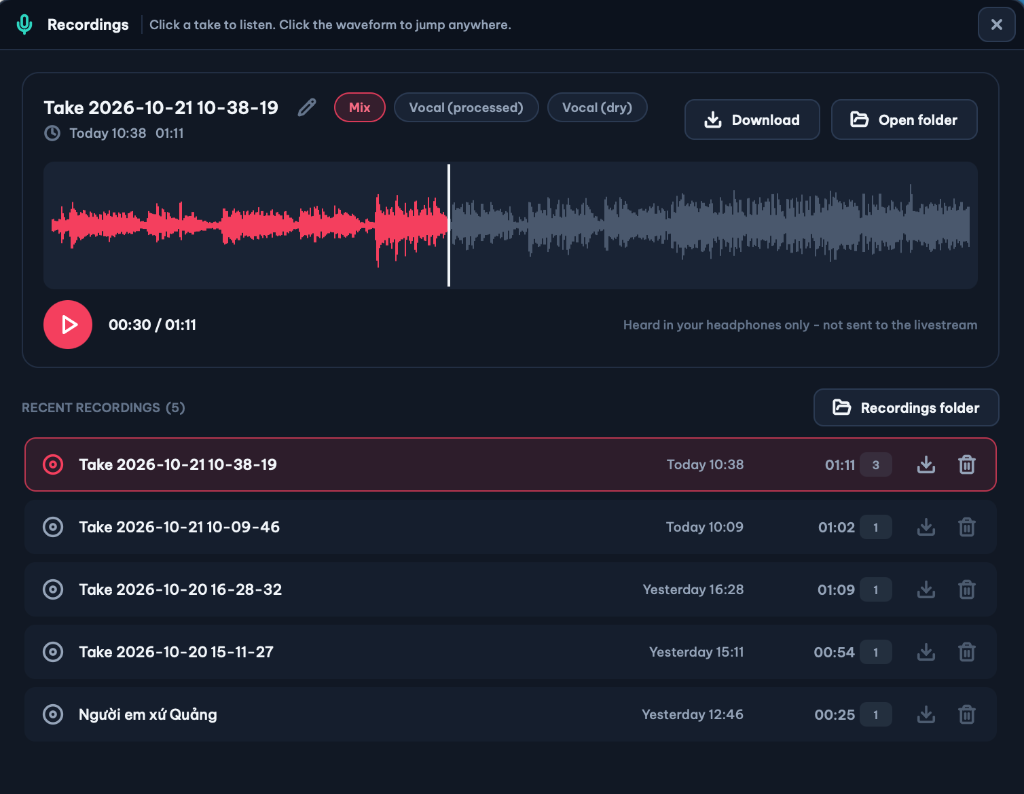Image resolution: width=1024 pixels, height=794 pixels.
Task: Switch to the Mix track
Action: (x=360, y=107)
